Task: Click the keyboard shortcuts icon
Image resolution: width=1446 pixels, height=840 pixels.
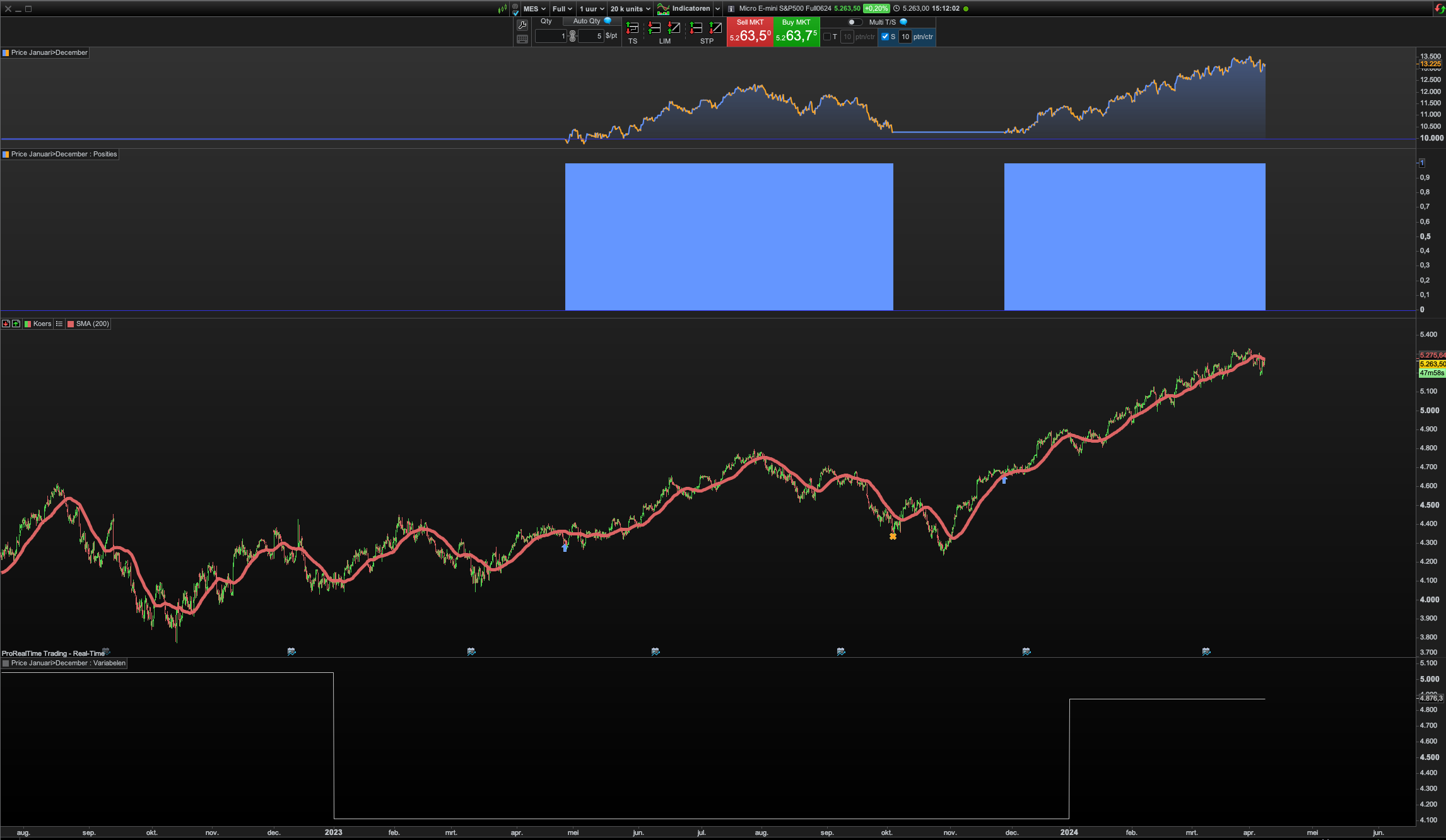Action: coord(522,39)
